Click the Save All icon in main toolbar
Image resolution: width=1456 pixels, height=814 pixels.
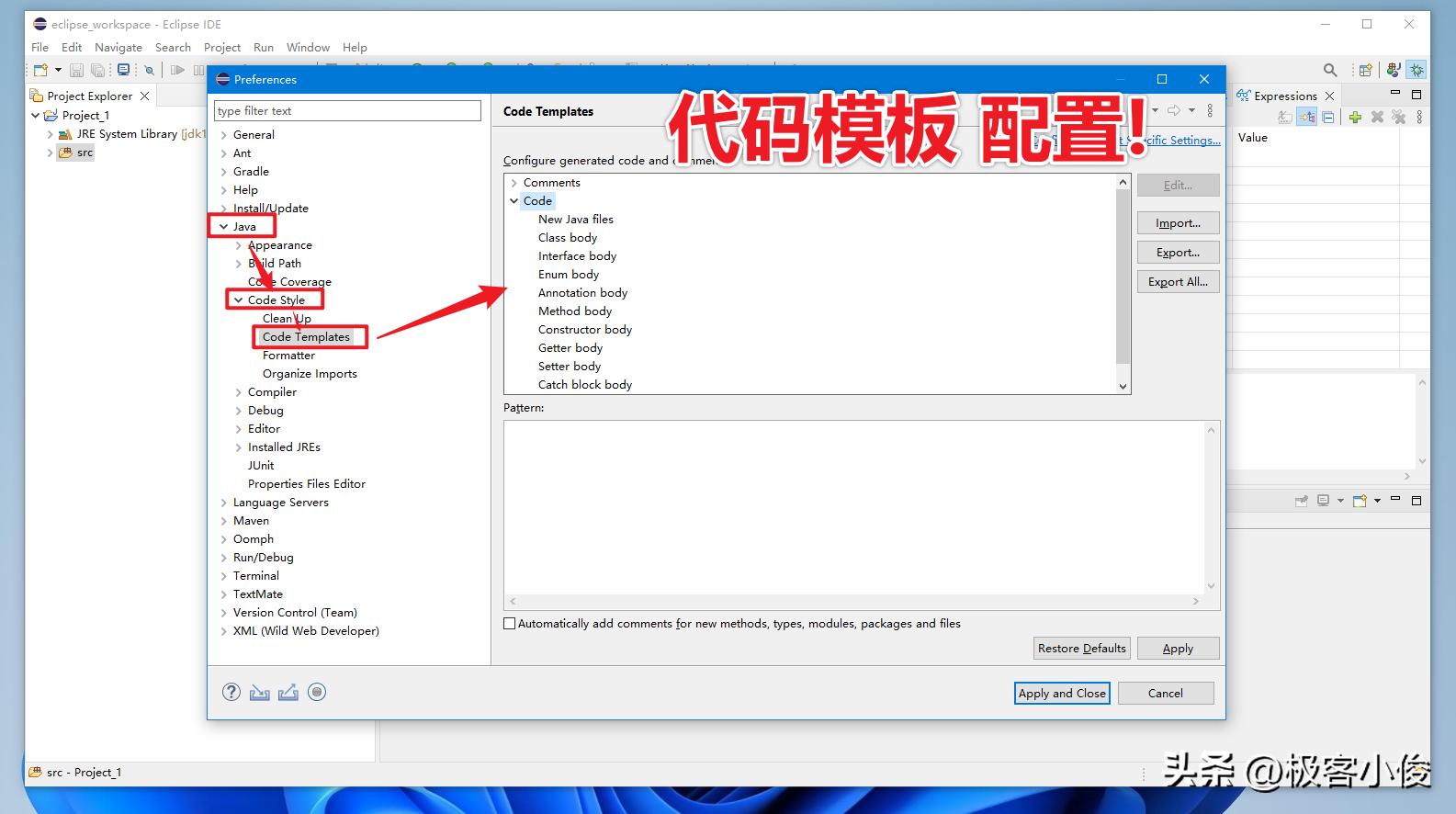(x=97, y=70)
